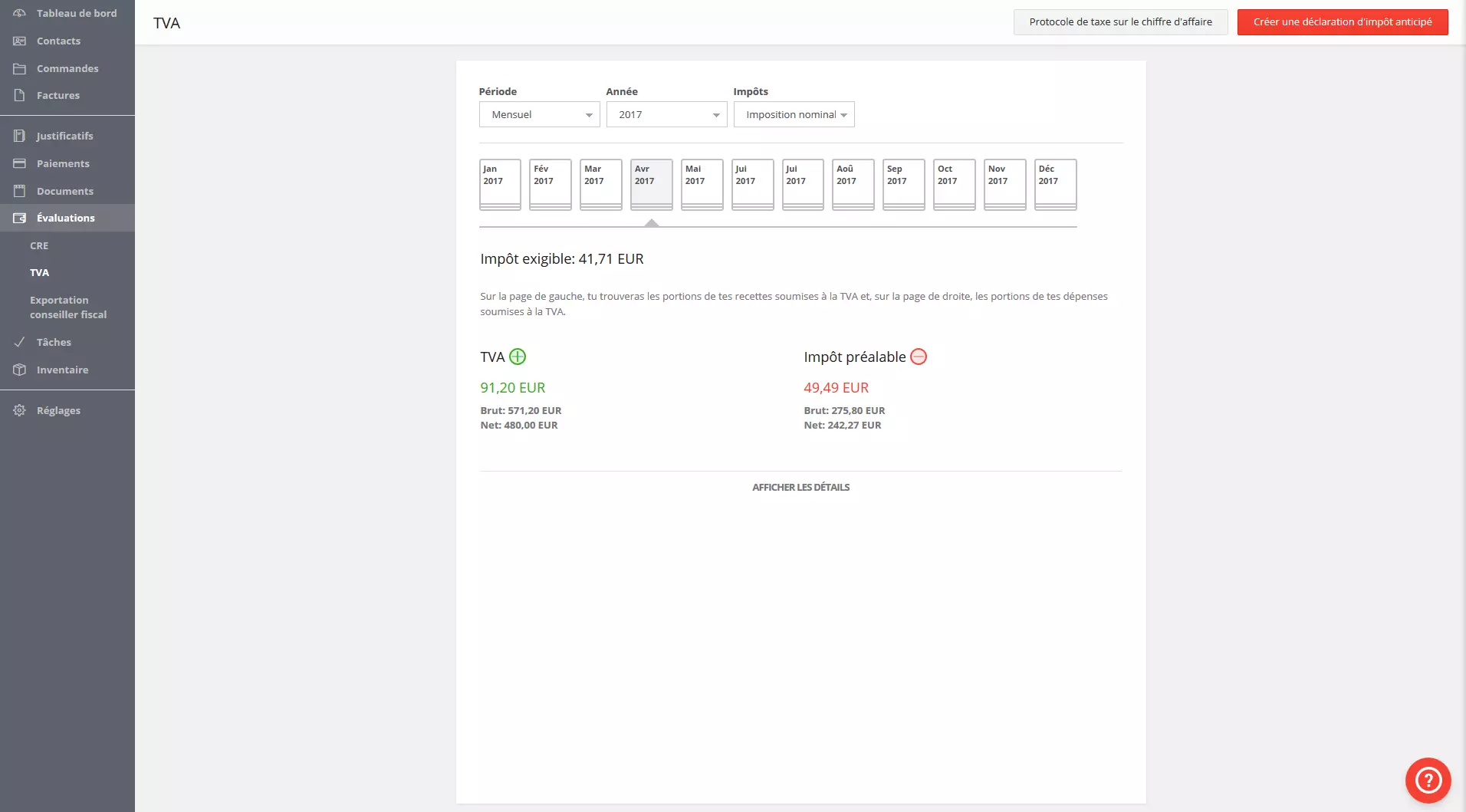
Task: Open the Période dropdown set to Mensuel
Action: click(539, 114)
